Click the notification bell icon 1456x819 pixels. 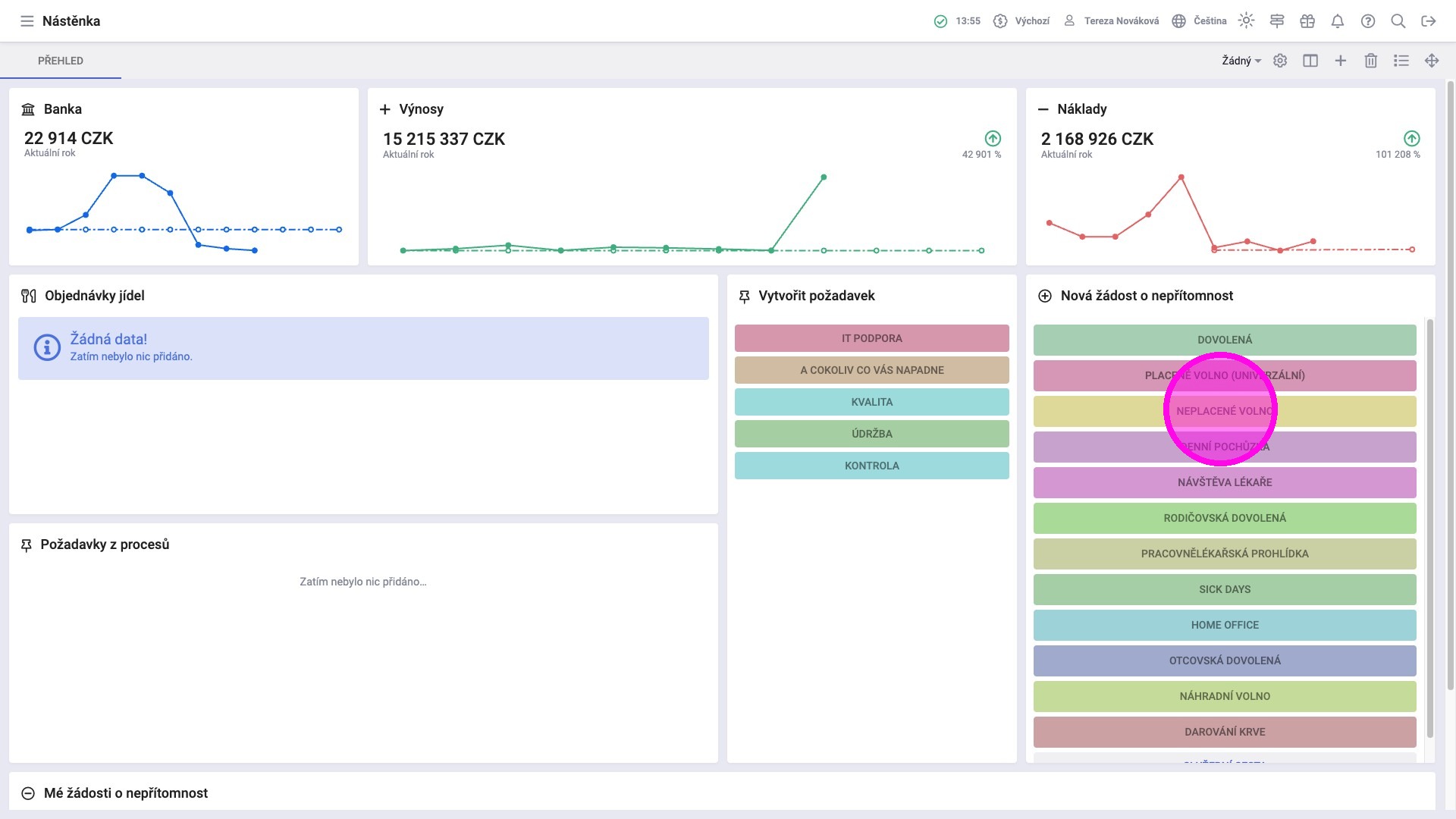click(x=1338, y=21)
